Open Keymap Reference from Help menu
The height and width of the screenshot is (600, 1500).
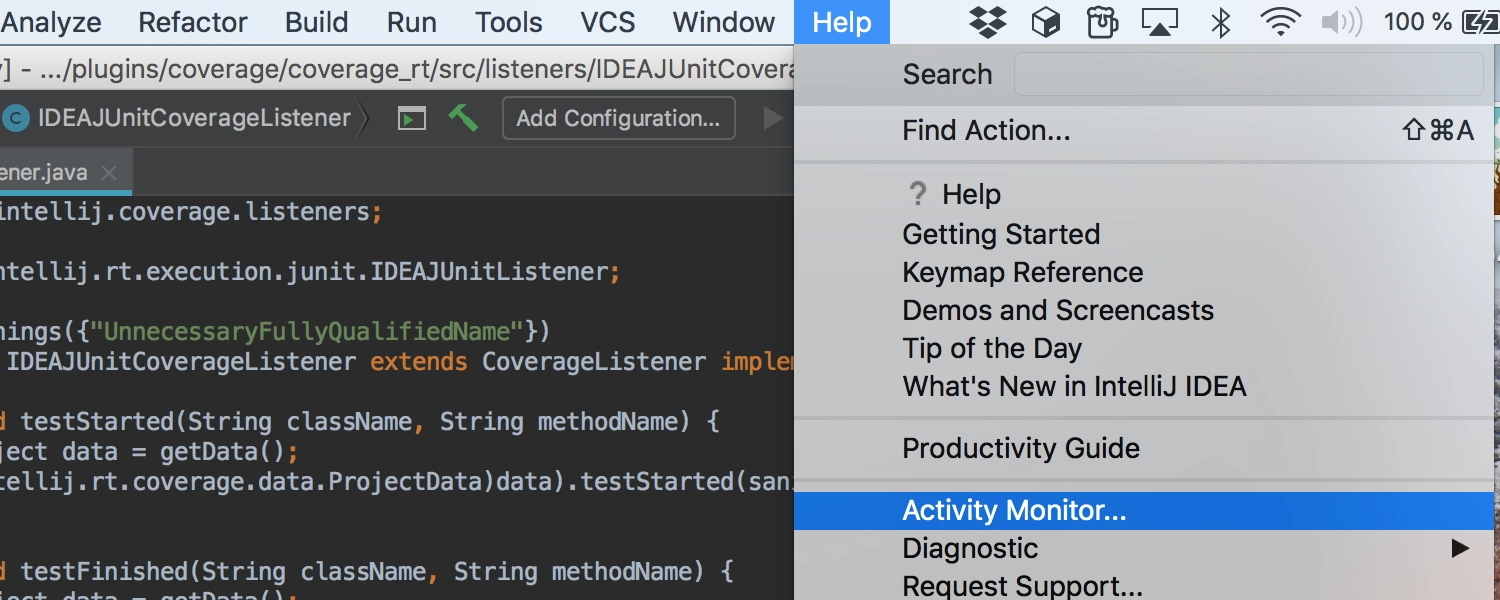[x=1144, y=272]
